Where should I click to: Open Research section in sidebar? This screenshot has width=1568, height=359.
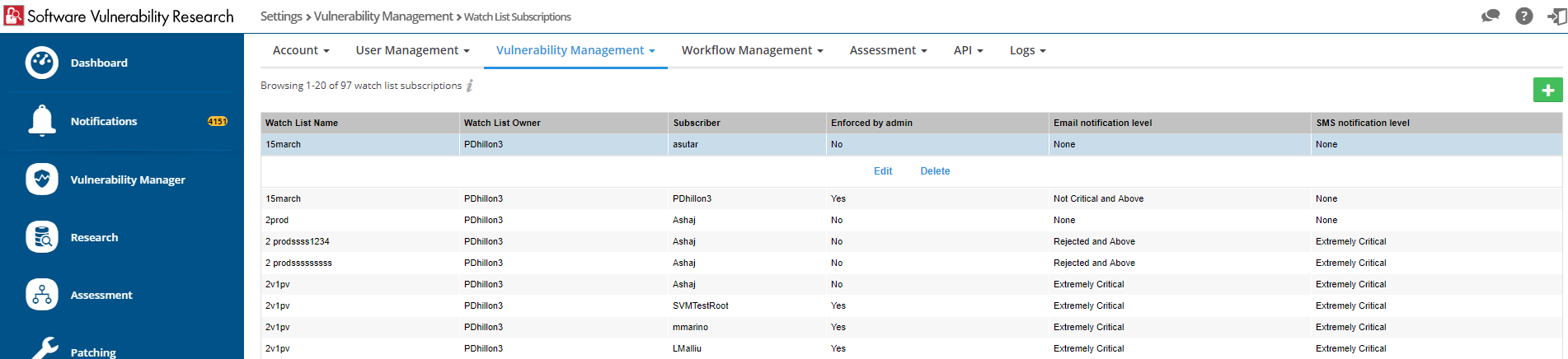click(x=94, y=237)
